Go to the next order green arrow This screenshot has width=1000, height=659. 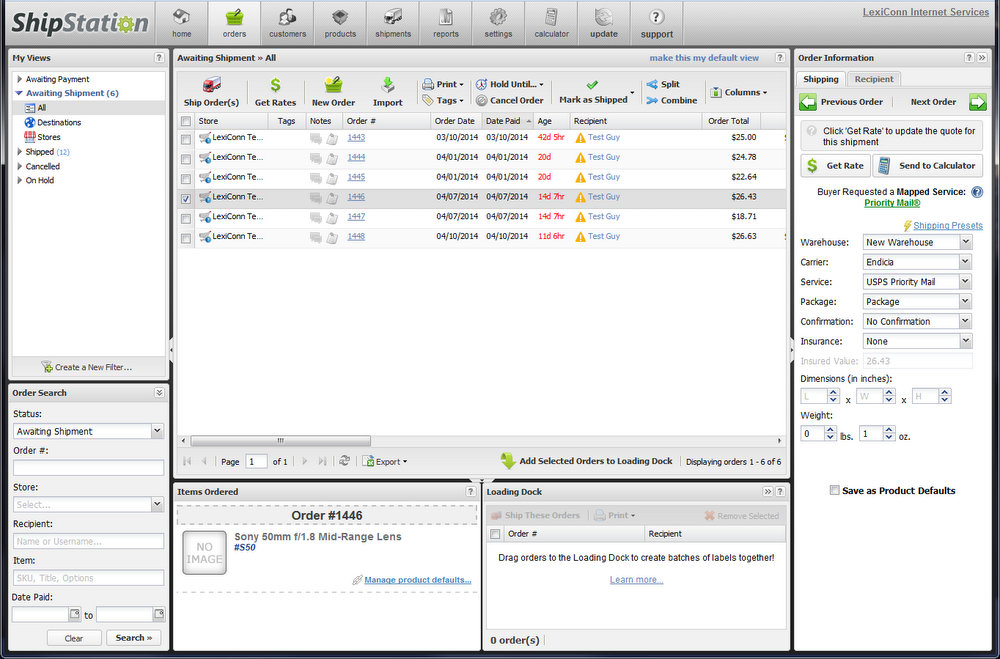click(x=978, y=101)
